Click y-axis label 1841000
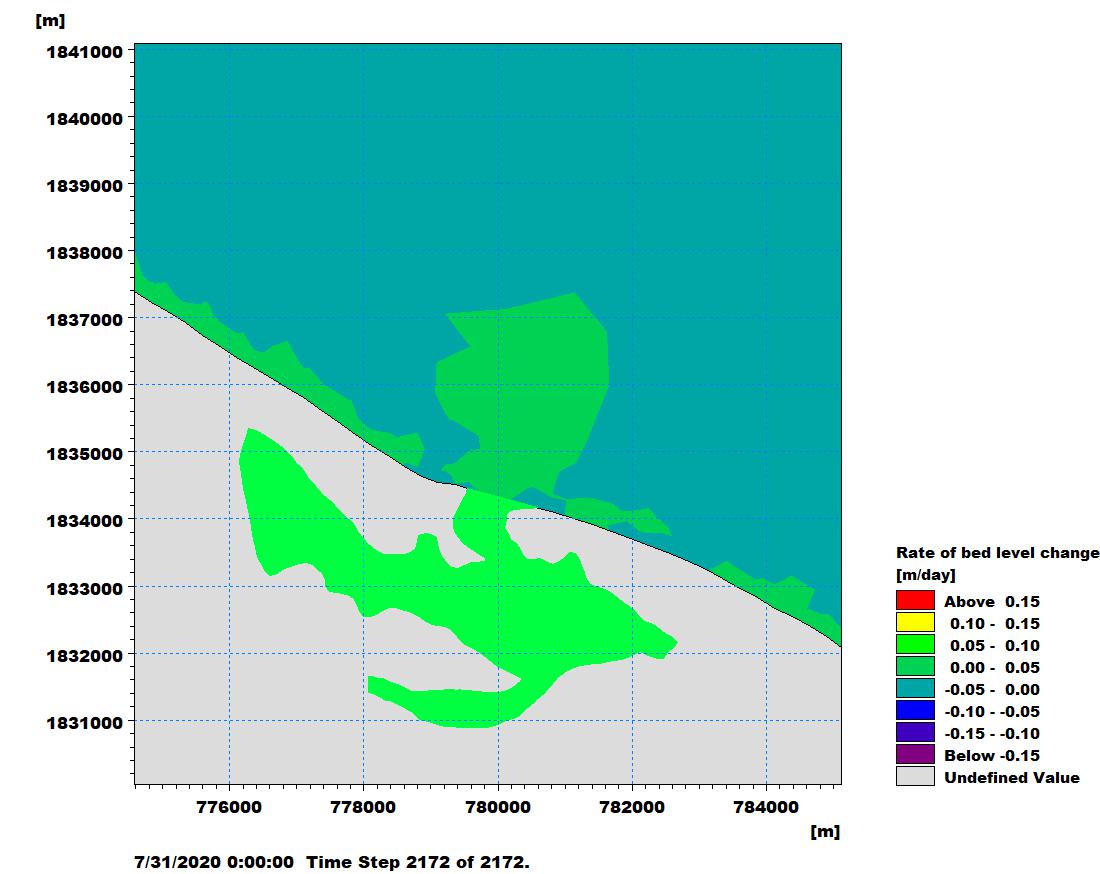 click(x=84, y=52)
